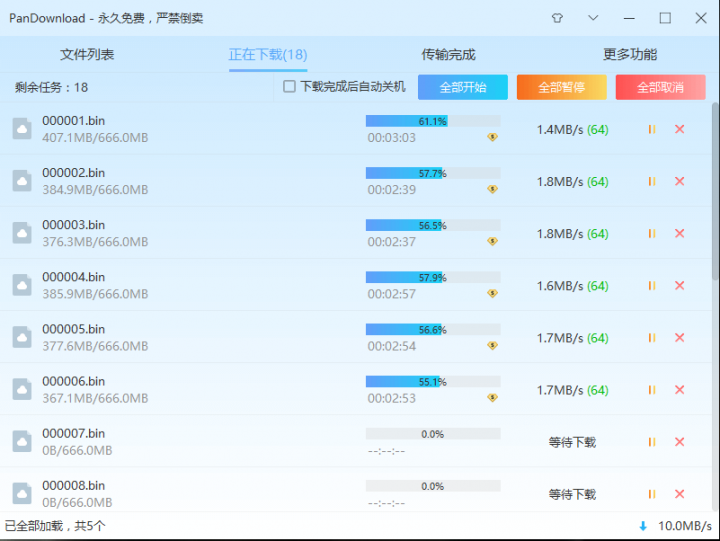Select the 000006.bin file name
The width and height of the screenshot is (720, 541).
(73, 381)
